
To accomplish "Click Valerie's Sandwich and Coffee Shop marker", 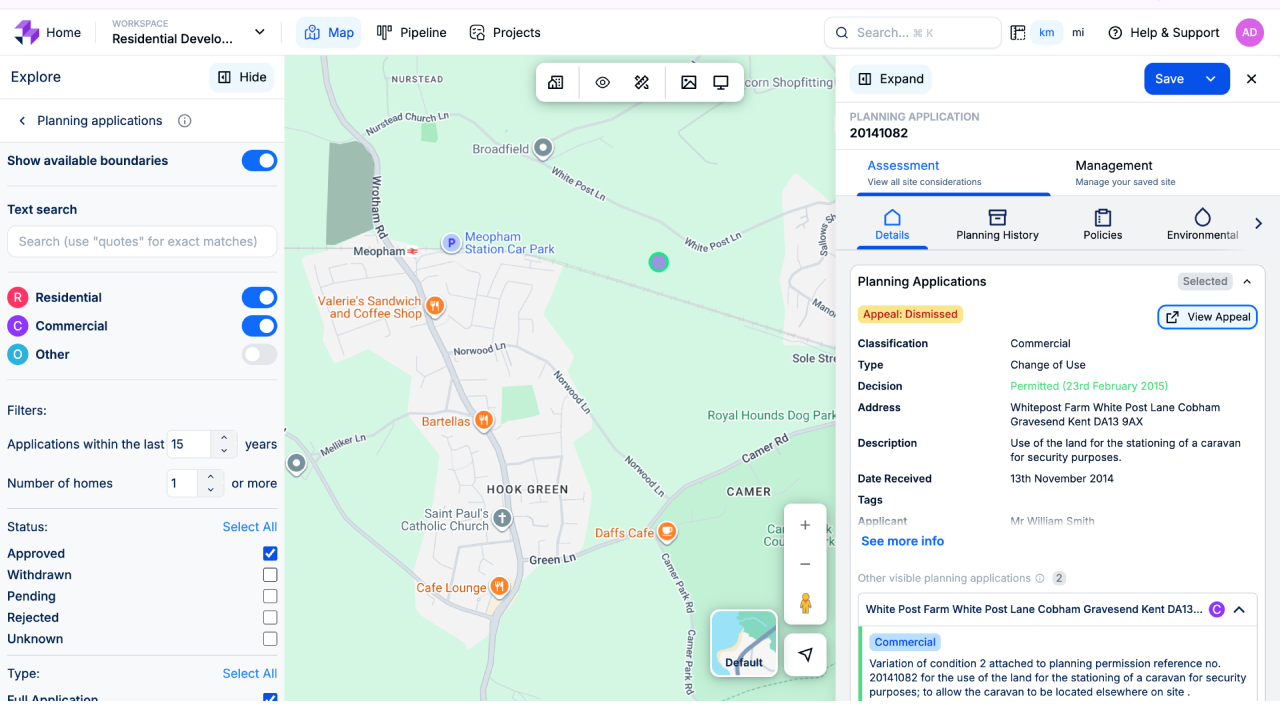I will pyautogui.click(x=435, y=306).
